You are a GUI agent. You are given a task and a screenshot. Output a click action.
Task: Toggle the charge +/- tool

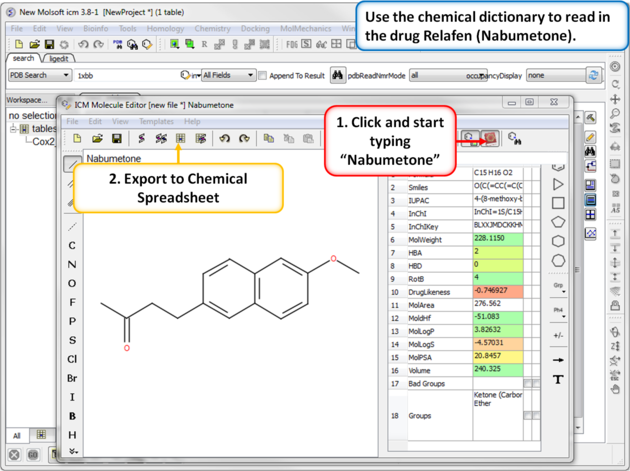558,336
